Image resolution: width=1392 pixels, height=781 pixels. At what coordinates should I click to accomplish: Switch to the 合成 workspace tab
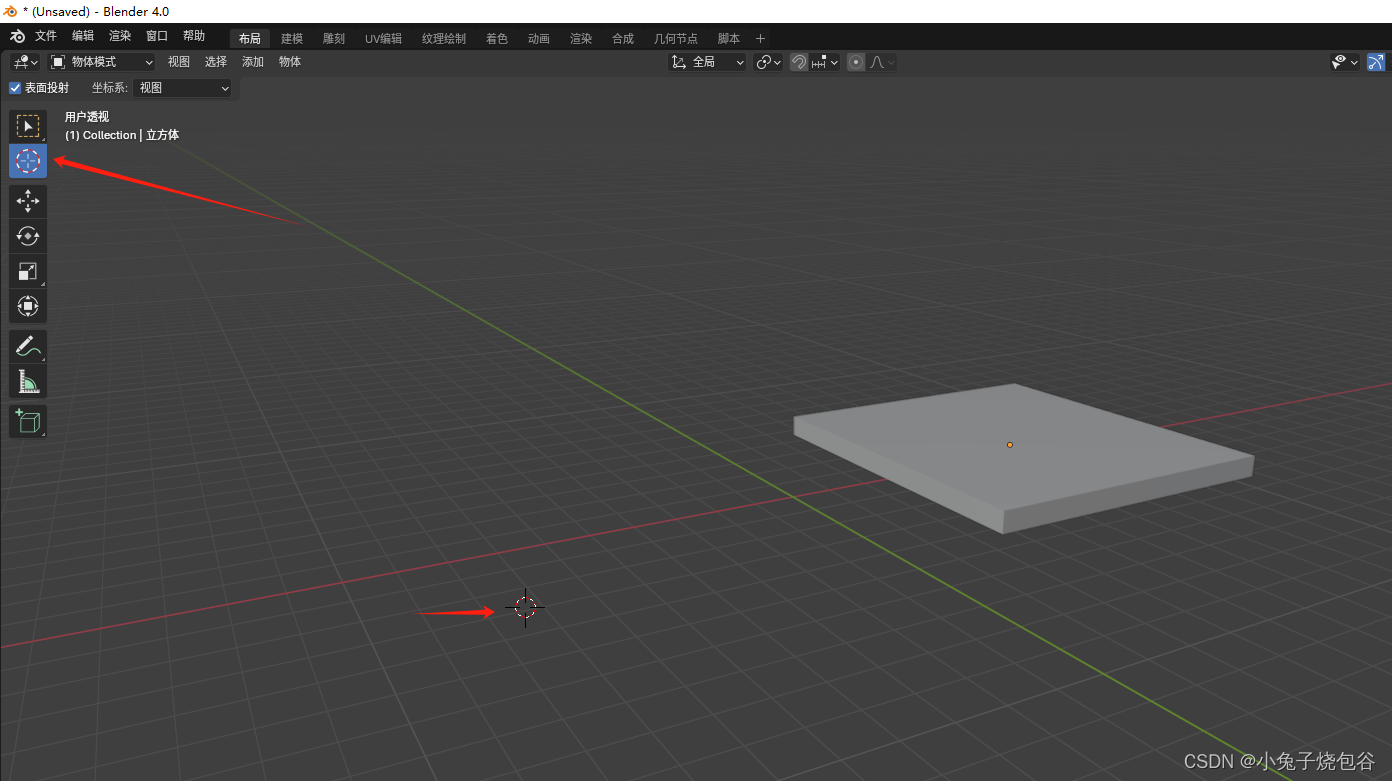click(623, 39)
